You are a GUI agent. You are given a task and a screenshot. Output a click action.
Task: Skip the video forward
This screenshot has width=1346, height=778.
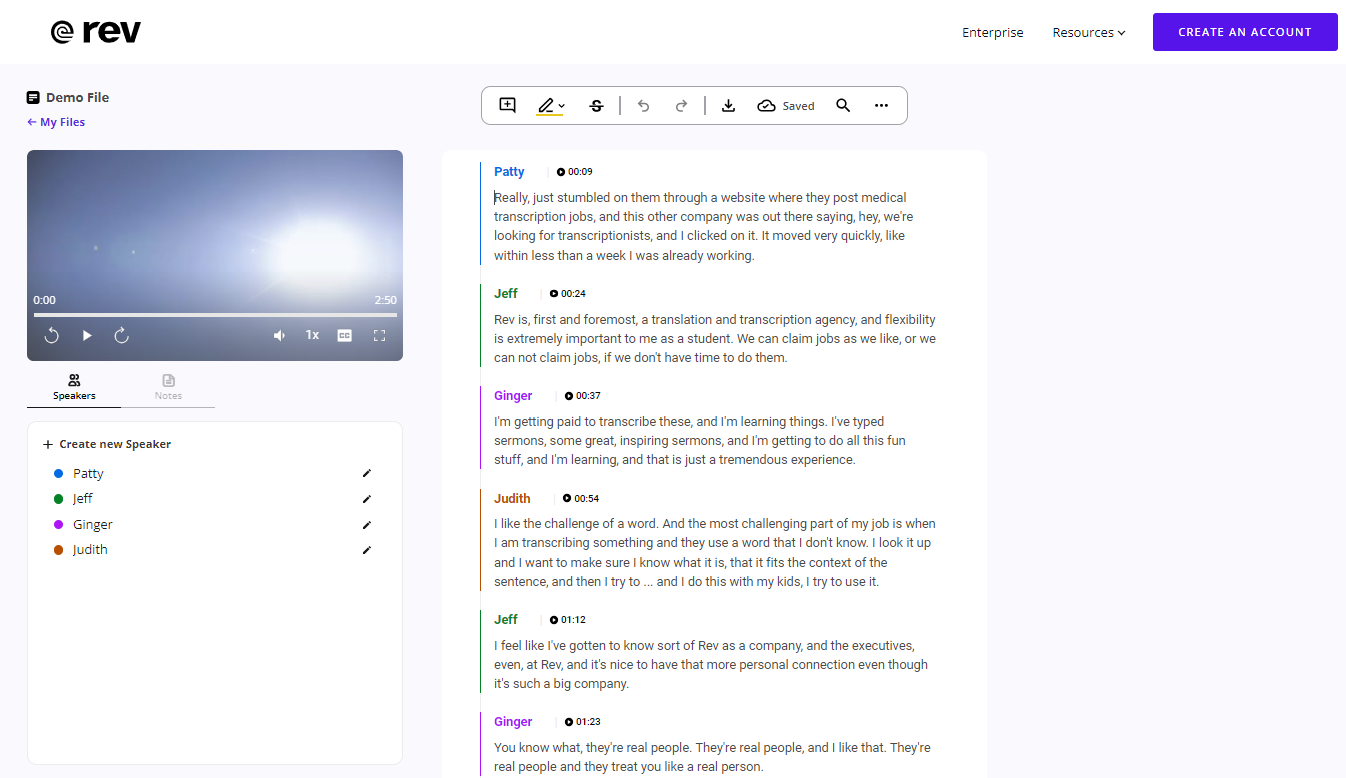tap(122, 335)
